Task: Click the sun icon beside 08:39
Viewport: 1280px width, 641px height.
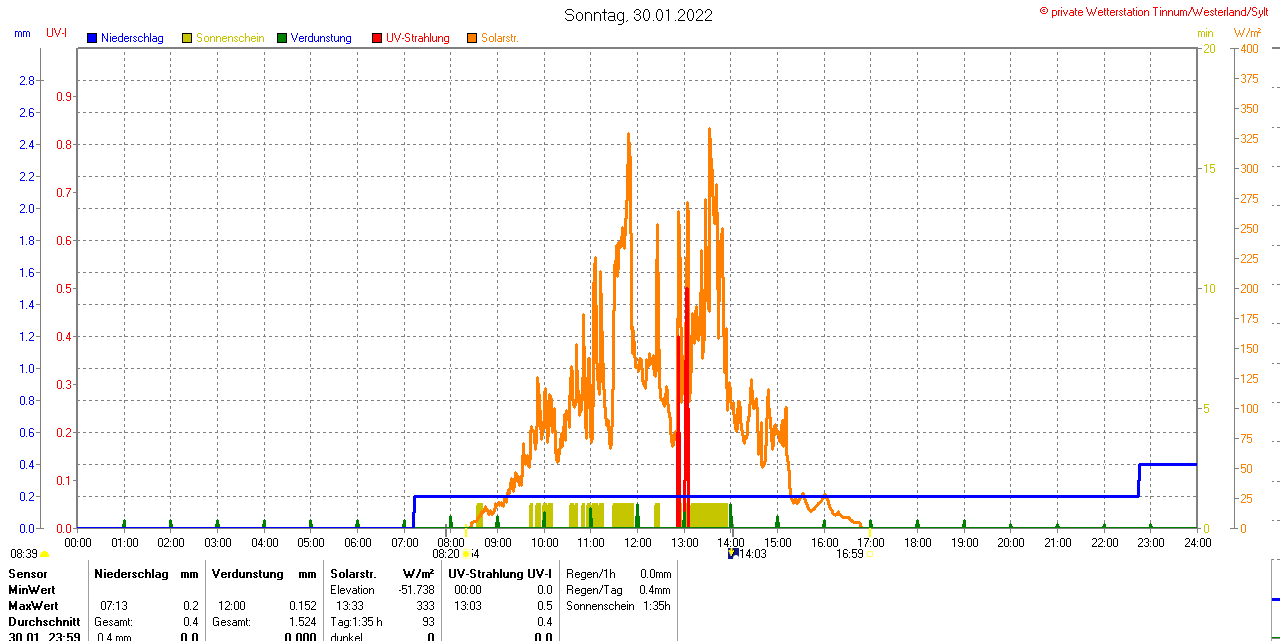Action: (x=45, y=553)
